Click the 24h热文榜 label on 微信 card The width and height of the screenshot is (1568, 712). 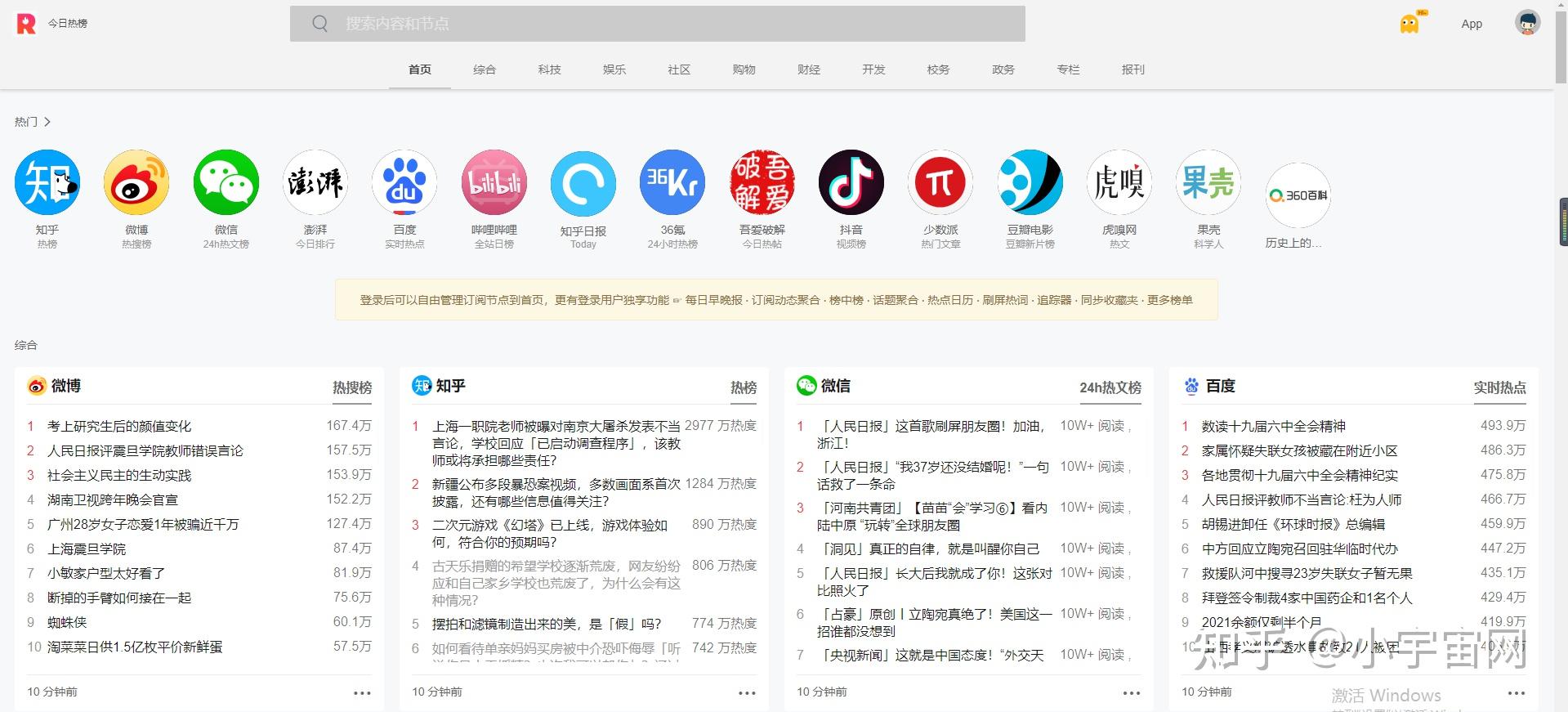click(1110, 387)
